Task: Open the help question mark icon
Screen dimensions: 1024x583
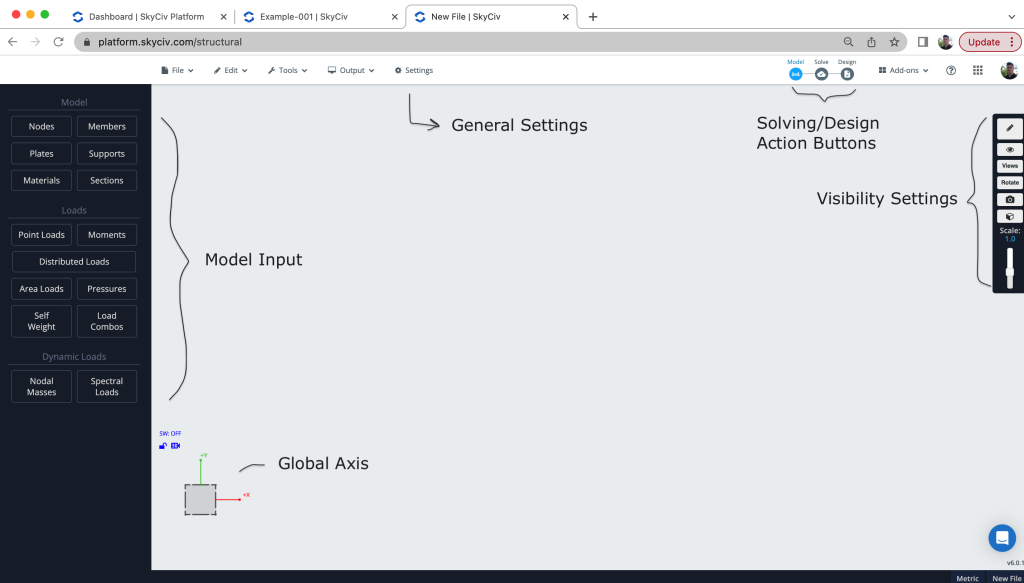Action: [x=951, y=71]
